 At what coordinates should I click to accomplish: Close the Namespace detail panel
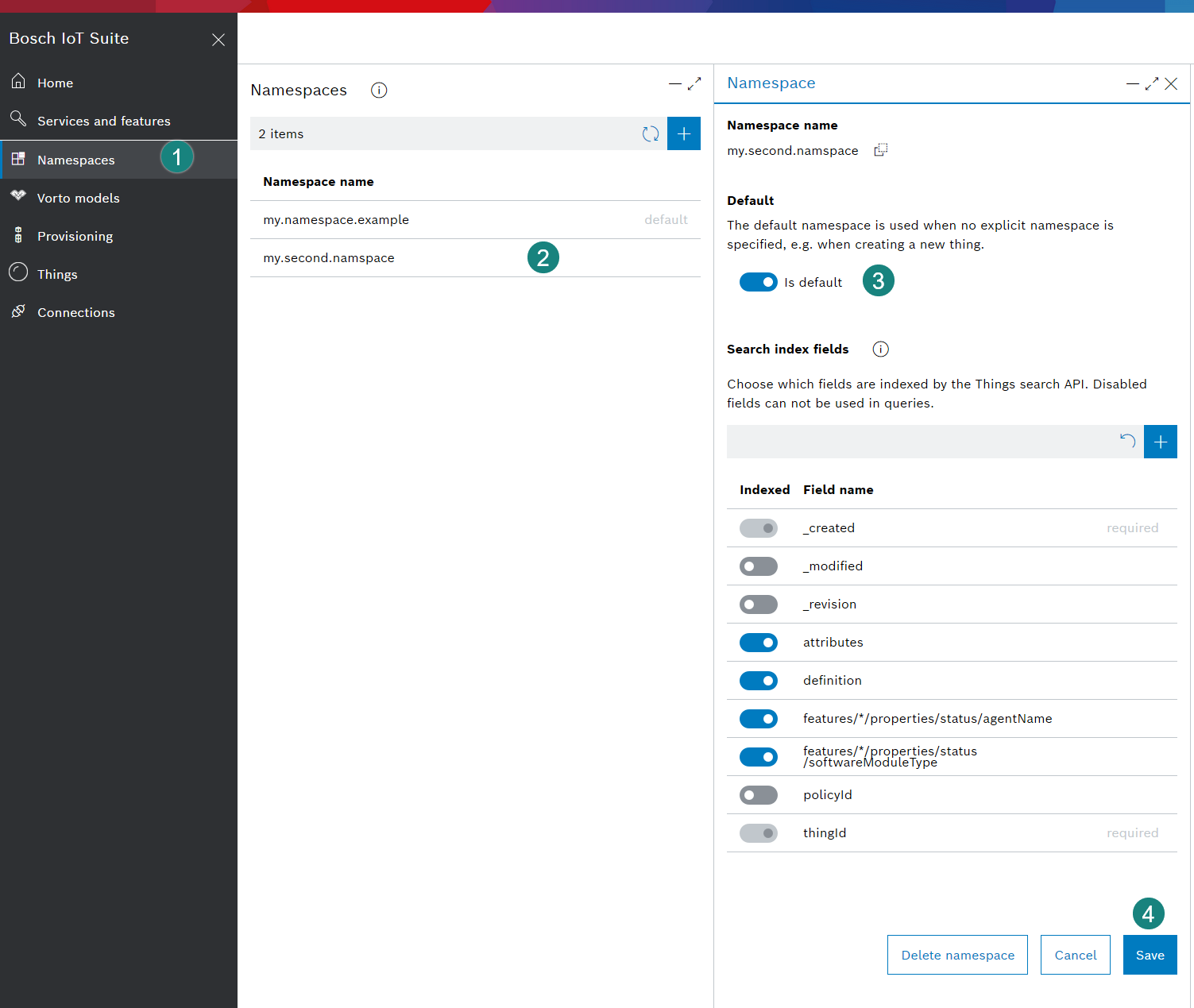tap(1171, 83)
